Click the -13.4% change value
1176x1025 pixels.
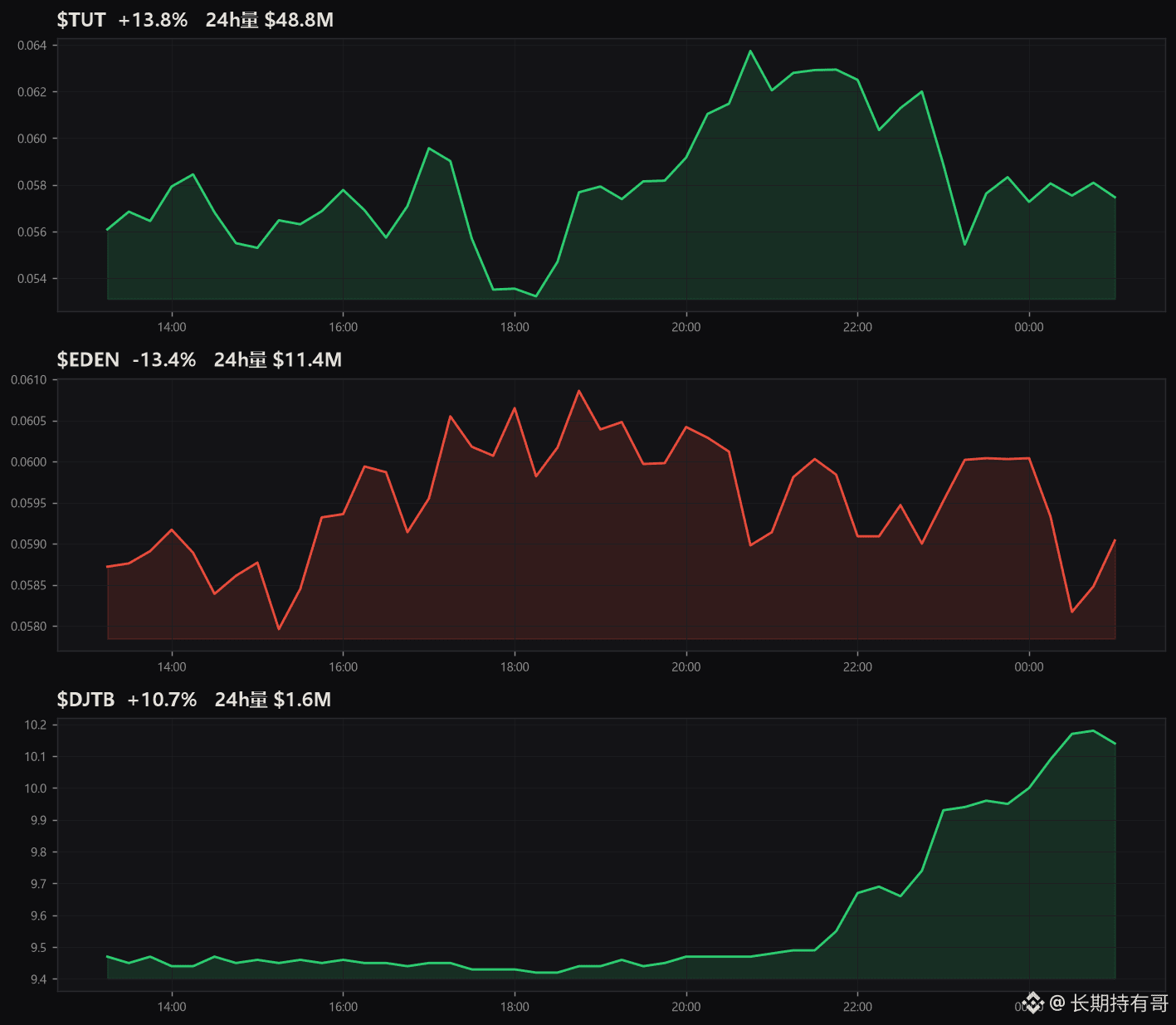(164, 359)
